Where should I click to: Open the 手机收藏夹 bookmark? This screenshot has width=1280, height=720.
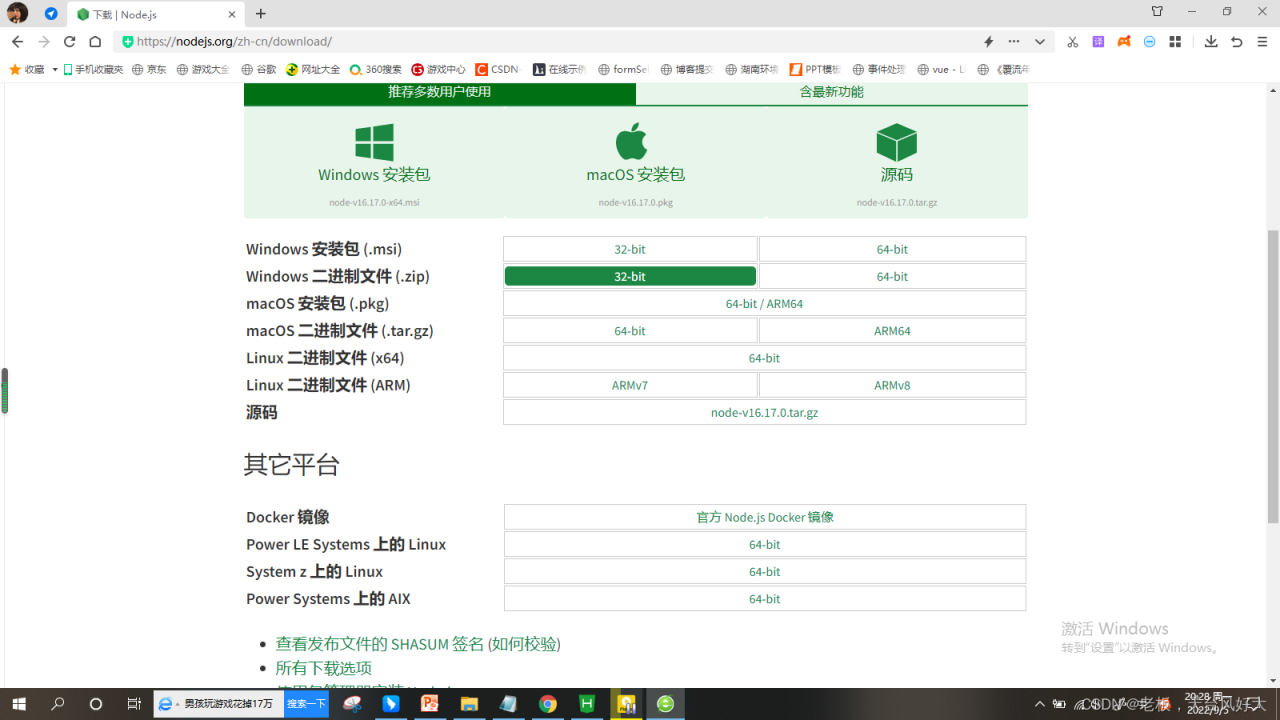pos(93,70)
